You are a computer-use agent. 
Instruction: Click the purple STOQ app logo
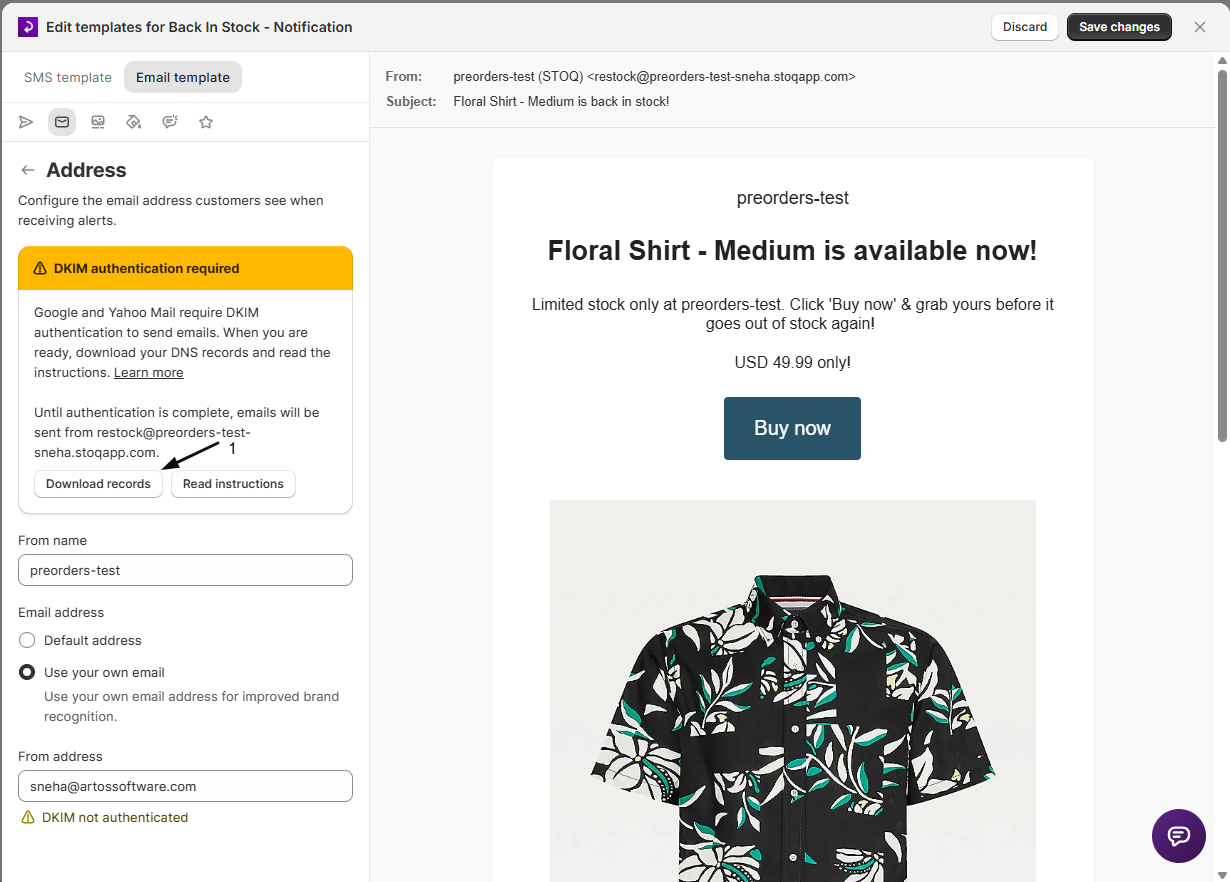click(28, 27)
